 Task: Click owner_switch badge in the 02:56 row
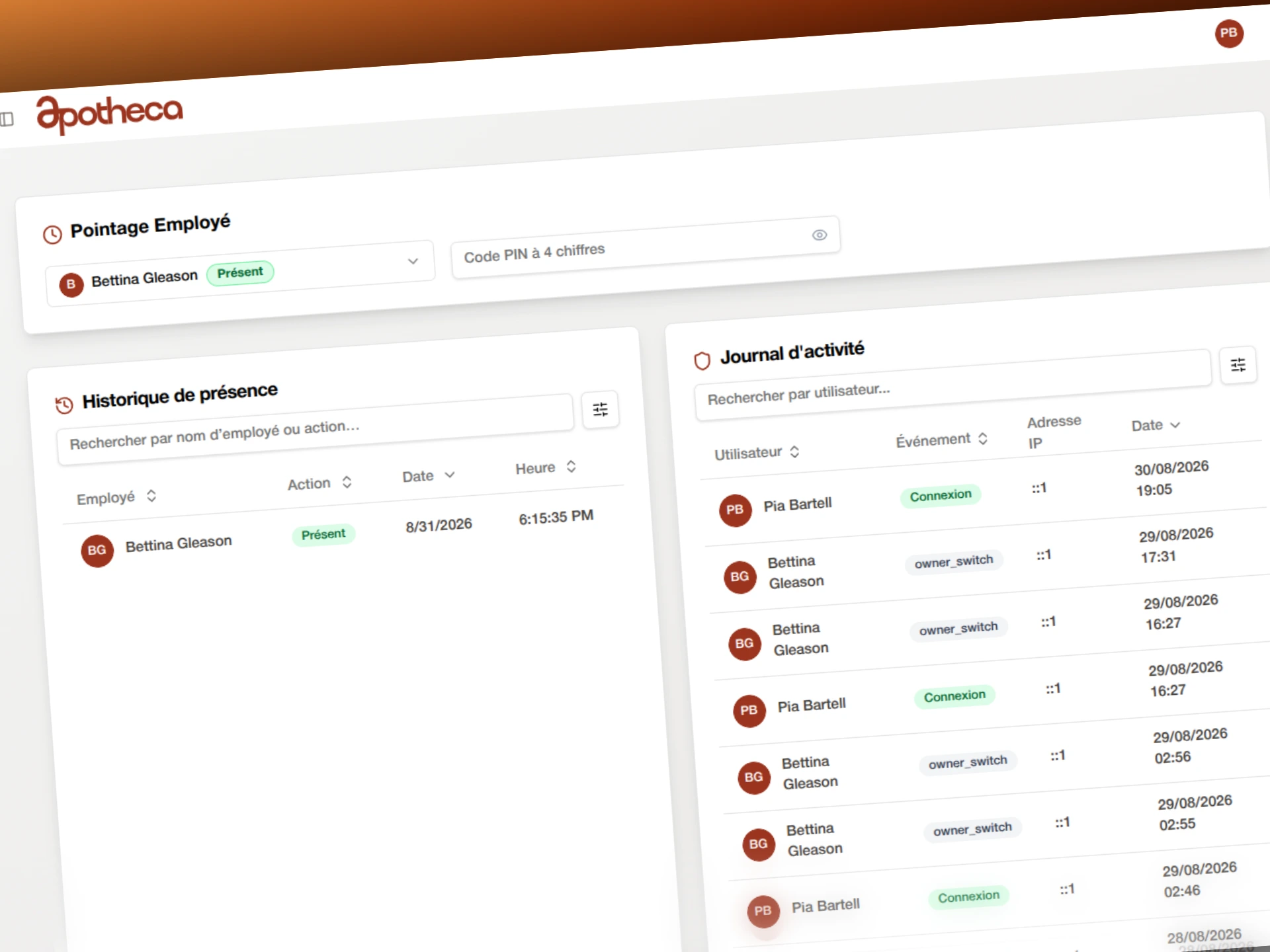pyautogui.click(x=968, y=762)
